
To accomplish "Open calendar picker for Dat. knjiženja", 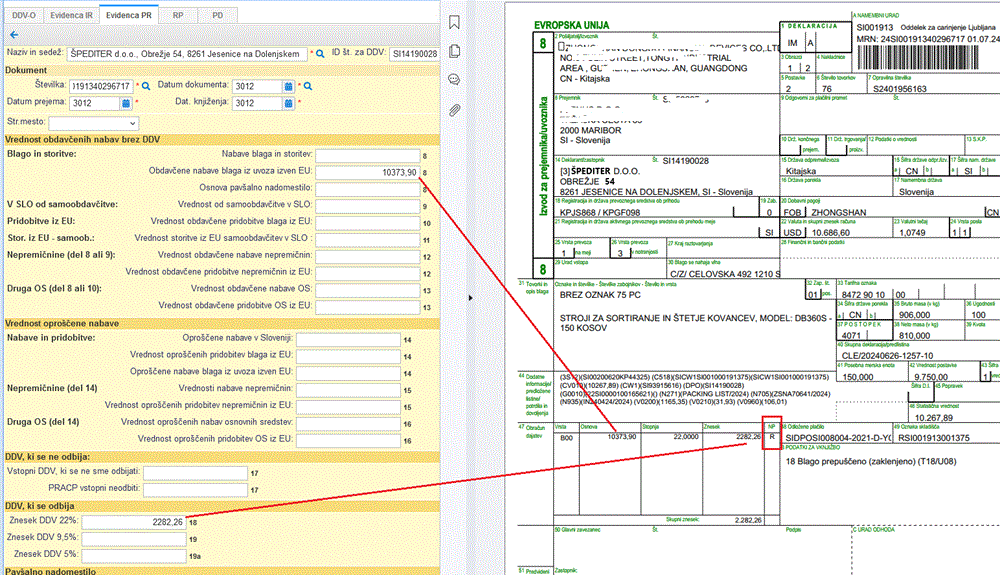I will 289,103.
